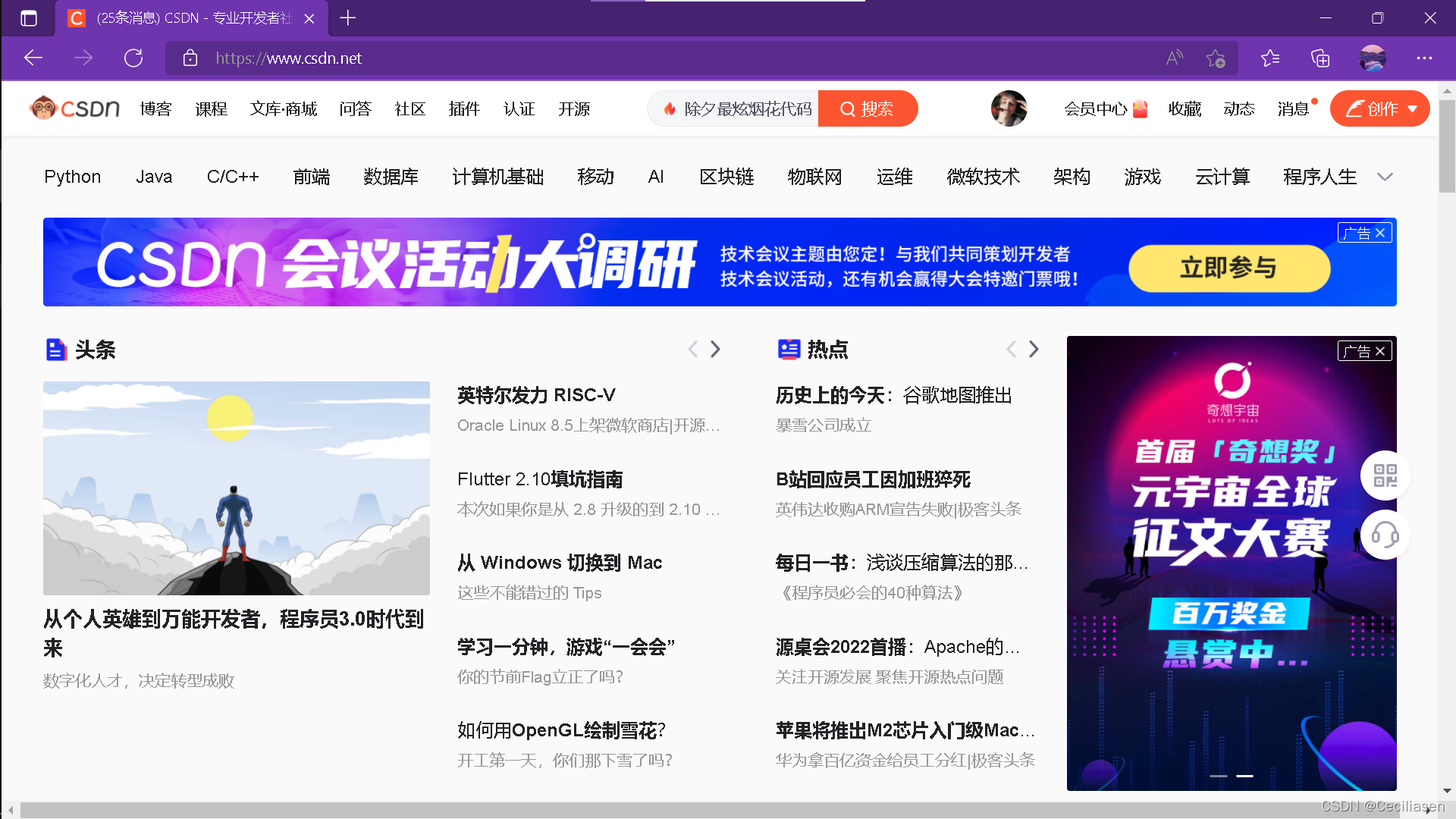Viewport: 1456px width, 819px height.
Task: Go to next 热点 page arrow
Action: 1034,349
